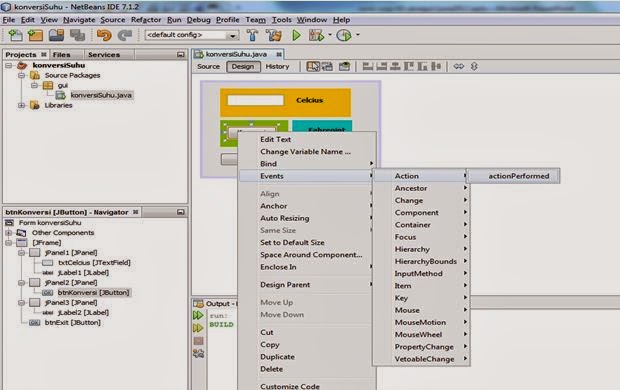Open the Refactor menu
The width and height of the screenshot is (620, 390).
[x=146, y=20]
